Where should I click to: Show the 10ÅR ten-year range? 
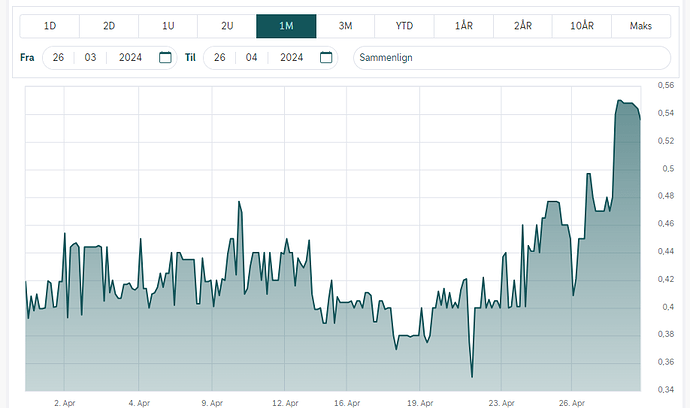[x=581, y=26]
